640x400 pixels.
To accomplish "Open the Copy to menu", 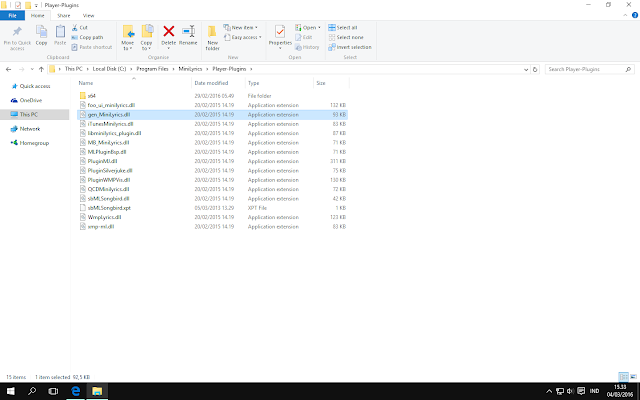I will click(x=147, y=38).
